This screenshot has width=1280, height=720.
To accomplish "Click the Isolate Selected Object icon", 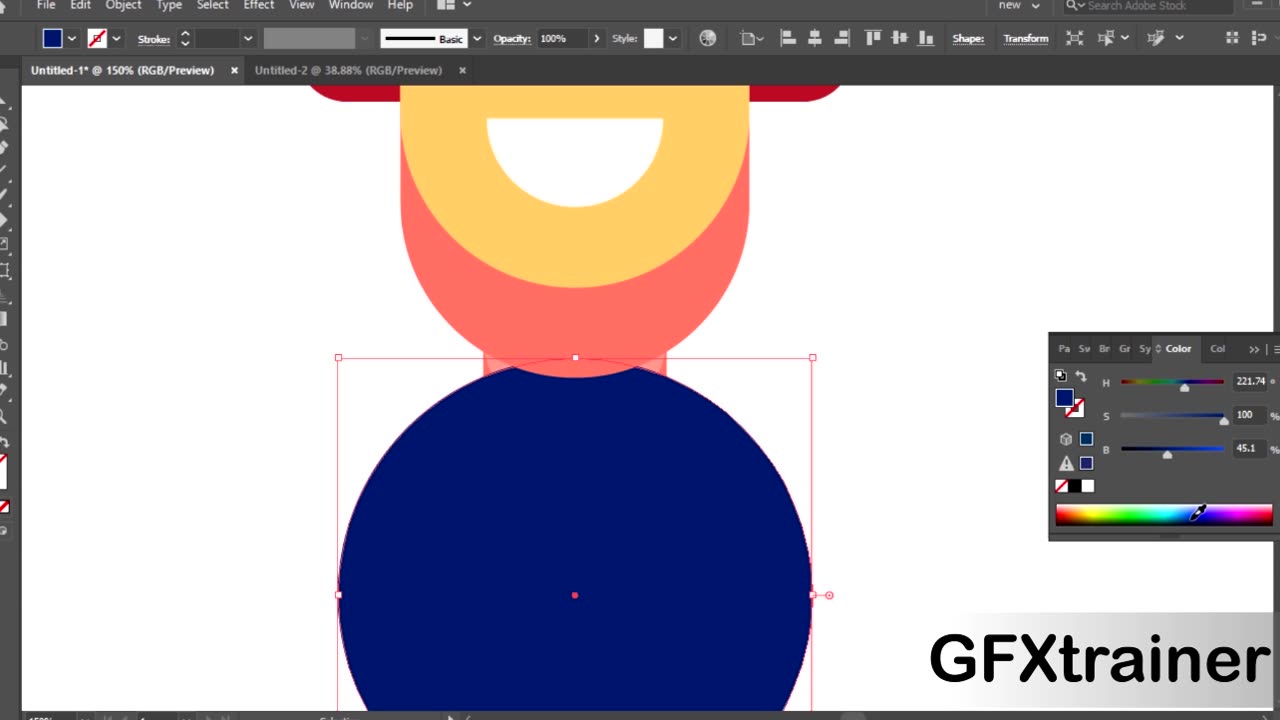I will tap(1074, 38).
